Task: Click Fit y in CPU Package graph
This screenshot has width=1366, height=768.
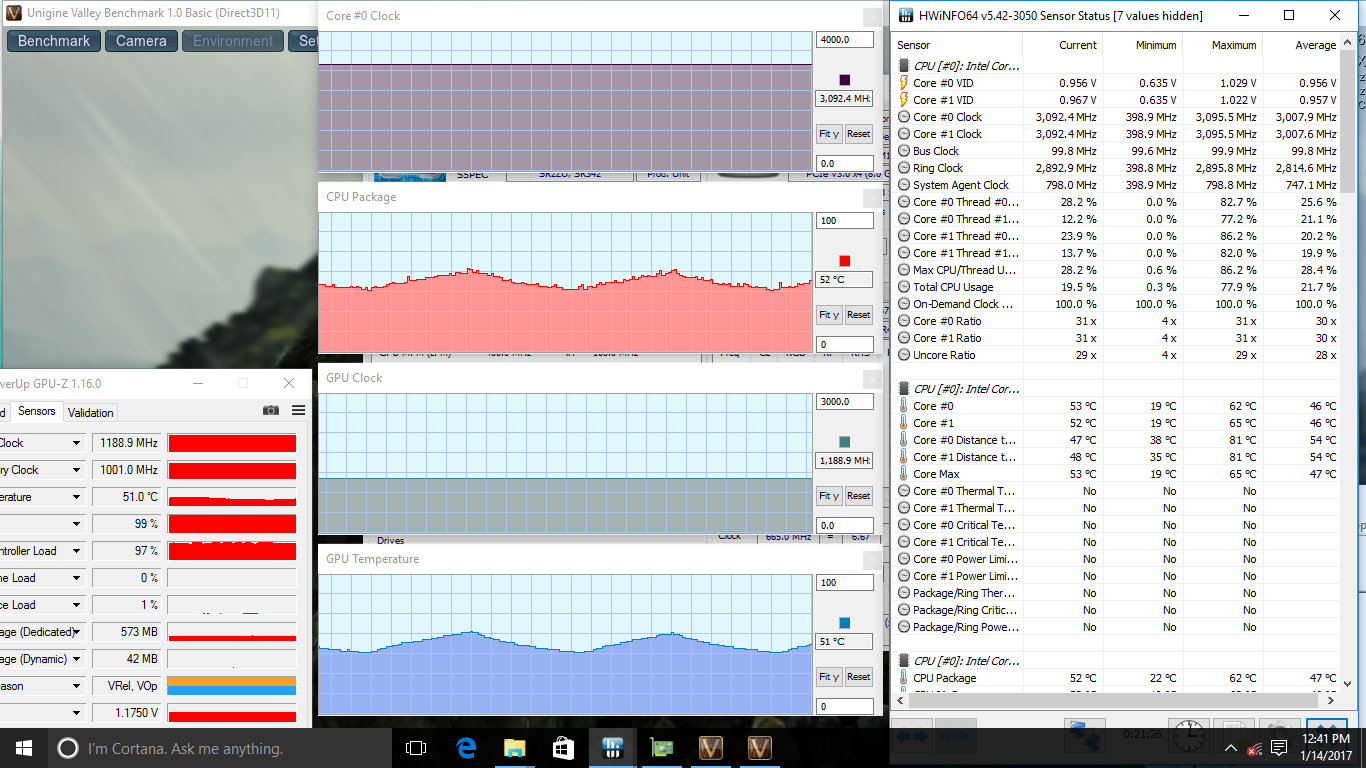Action: pyautogui.click(x=829, y=315)
